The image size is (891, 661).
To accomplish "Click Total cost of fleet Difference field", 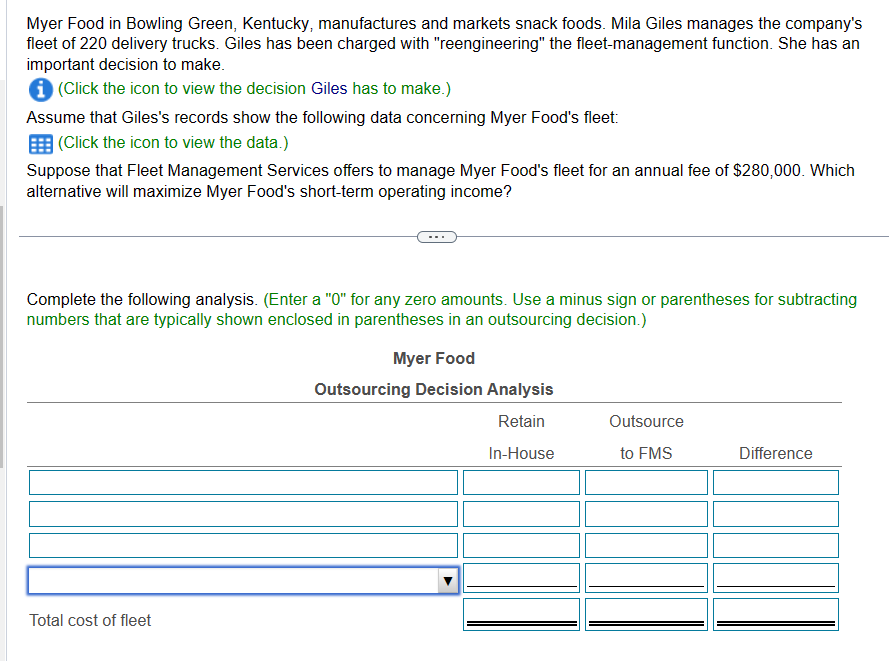I will pyautogui.click(x=776, y=613).
